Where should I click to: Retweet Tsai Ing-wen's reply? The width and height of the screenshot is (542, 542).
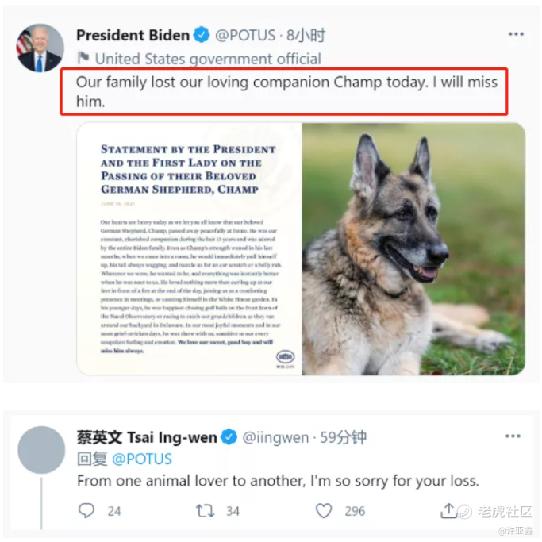[205, 511]
